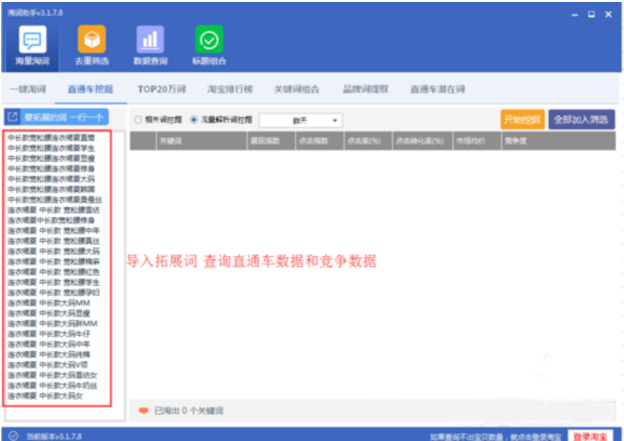Image resolution: width=624 pixels, height=441 pixels.
Task: Click the row 中长款宽松腰连衣裙夏大码
Action: 51,179
